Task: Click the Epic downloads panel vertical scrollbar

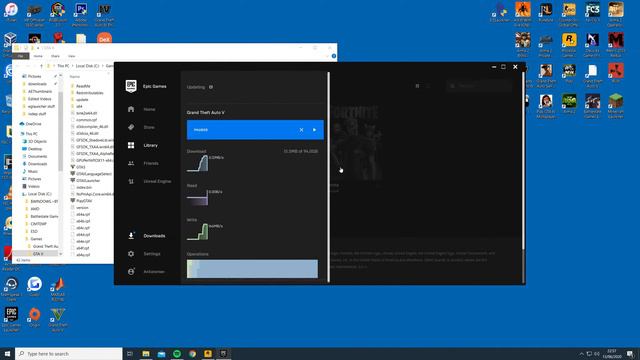Action: [x=328, y=177]
